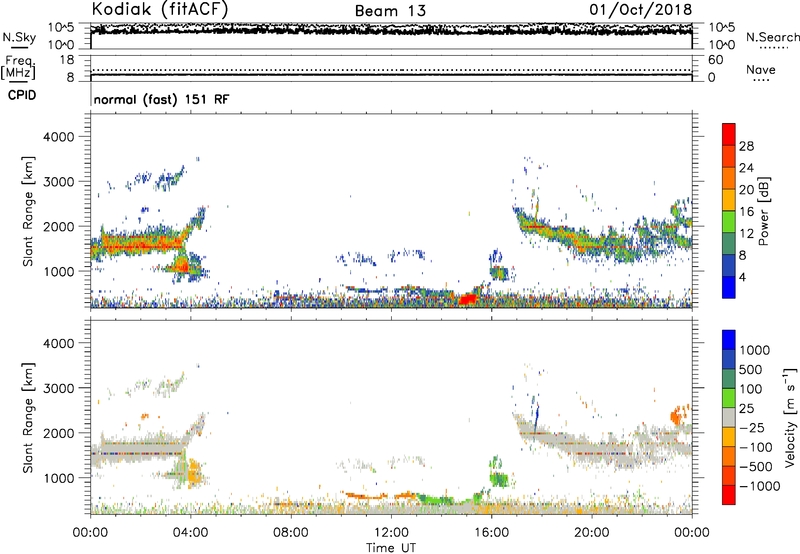The image size is (800, 554).
Task: Click the '3000' tick on the velocity panel
Action: [x=59, y=388]
